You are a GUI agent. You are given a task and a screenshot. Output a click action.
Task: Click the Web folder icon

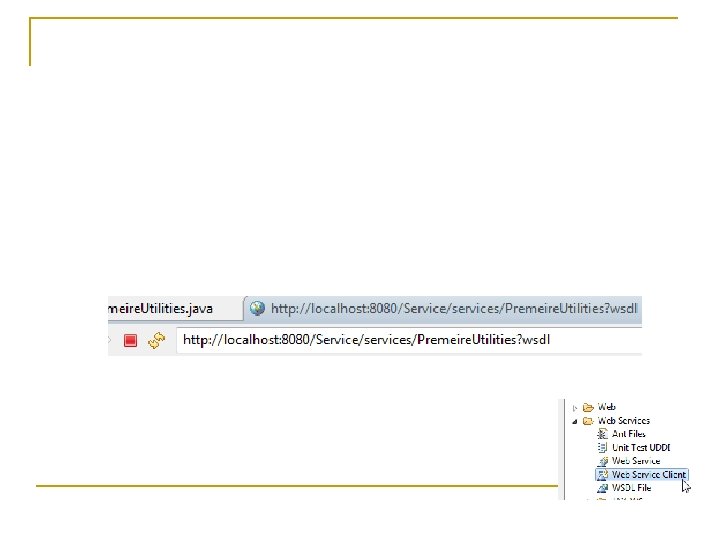[588, 407]
